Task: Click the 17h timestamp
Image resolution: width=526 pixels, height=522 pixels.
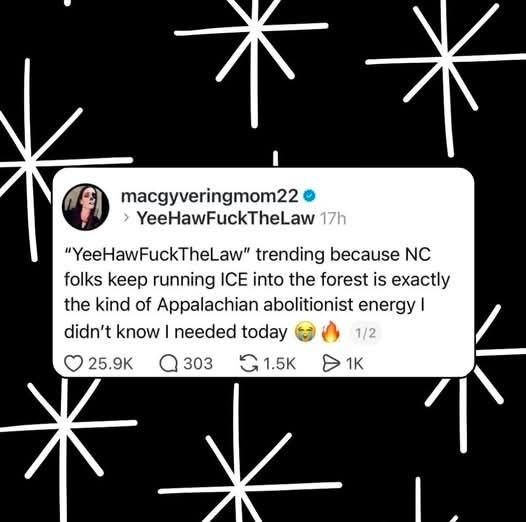Action: (x=332, y=219)
